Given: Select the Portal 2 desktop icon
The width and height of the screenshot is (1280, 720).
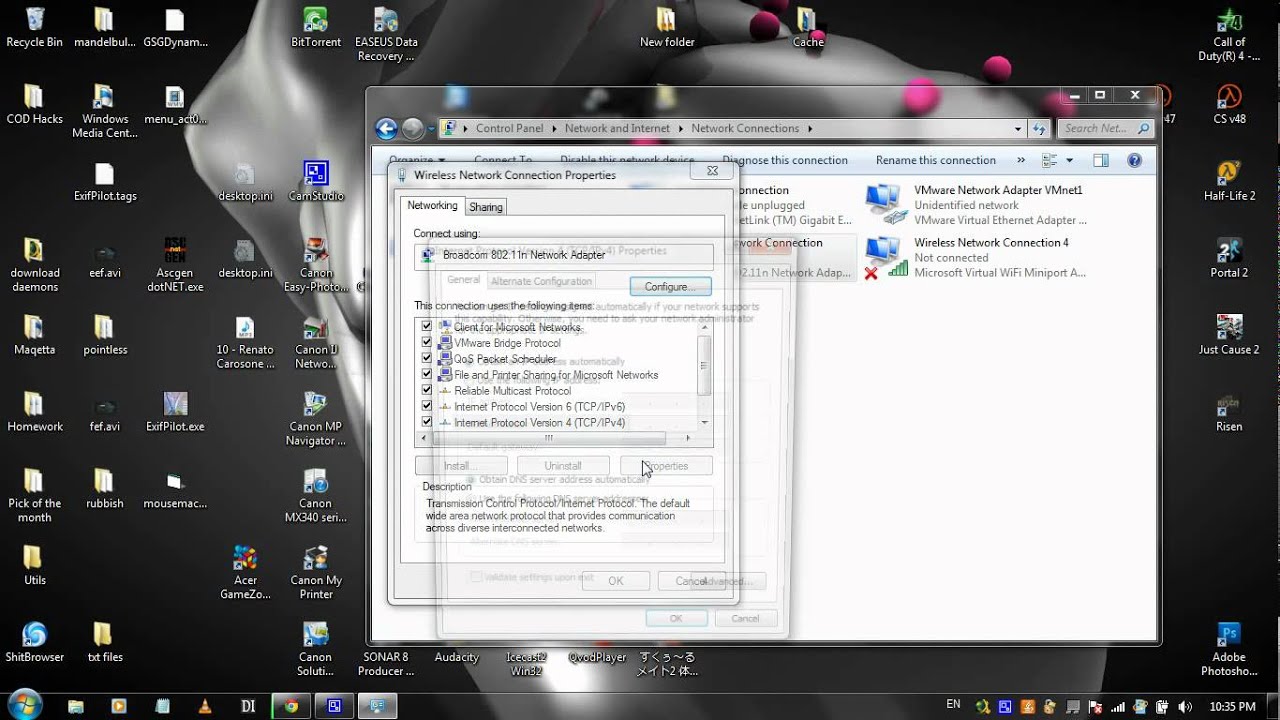Looking at the screenshot, I should (x=1229, y=258).
